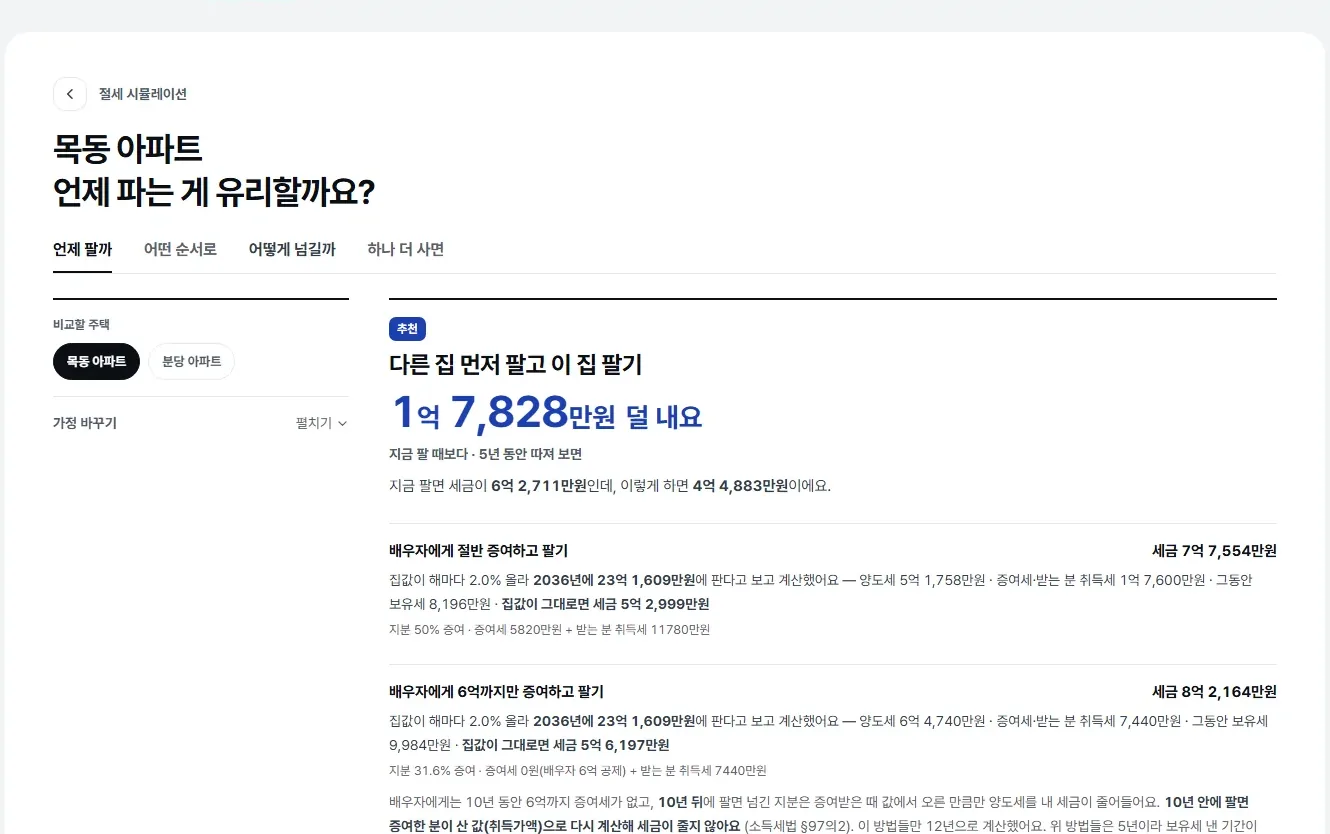
Task: Click the 절세 시뮬레이션 breadcrumb text
Action: (x=143, y=94)
